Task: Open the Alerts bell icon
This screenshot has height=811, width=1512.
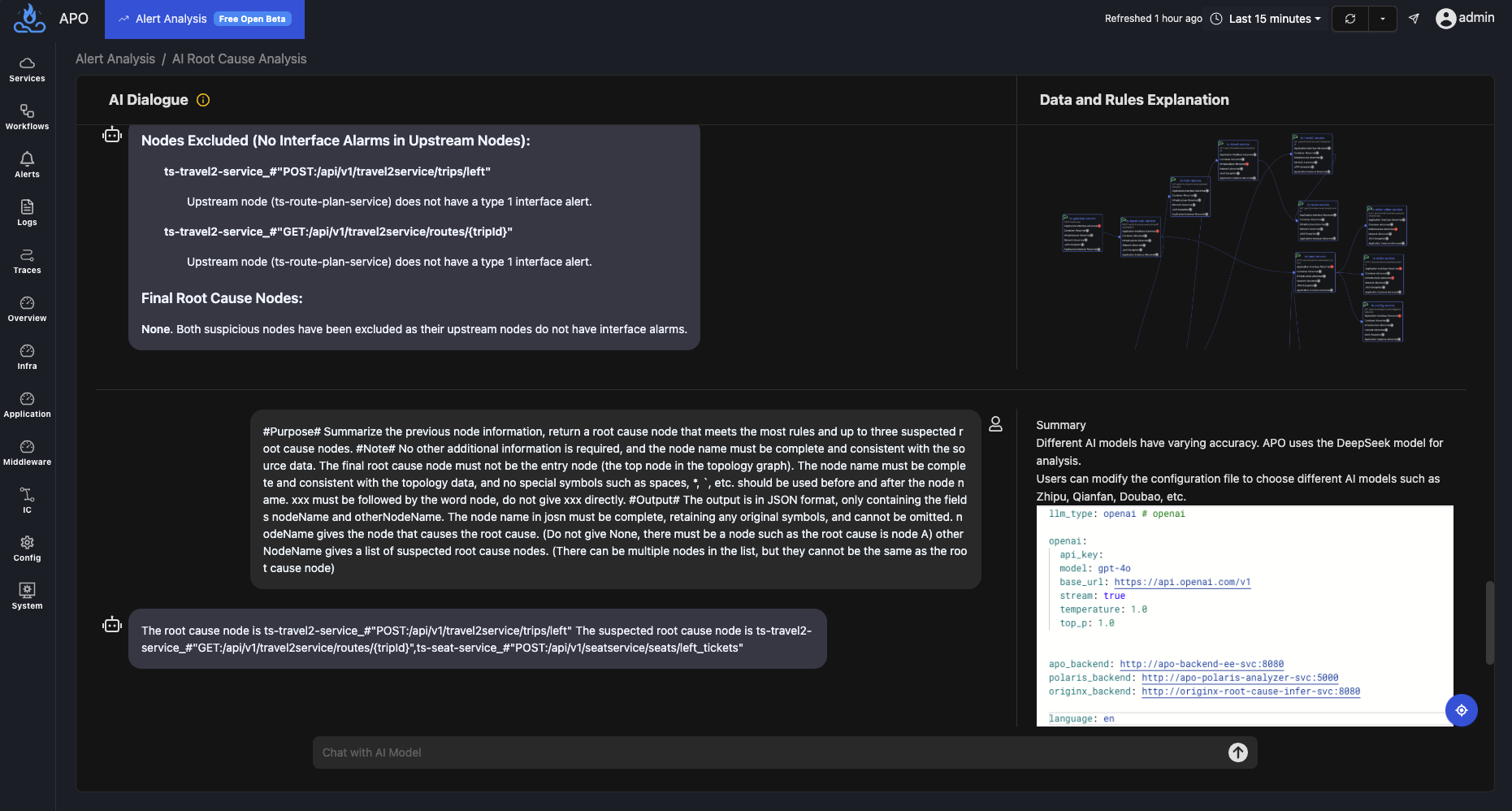Action: [27, 162]
